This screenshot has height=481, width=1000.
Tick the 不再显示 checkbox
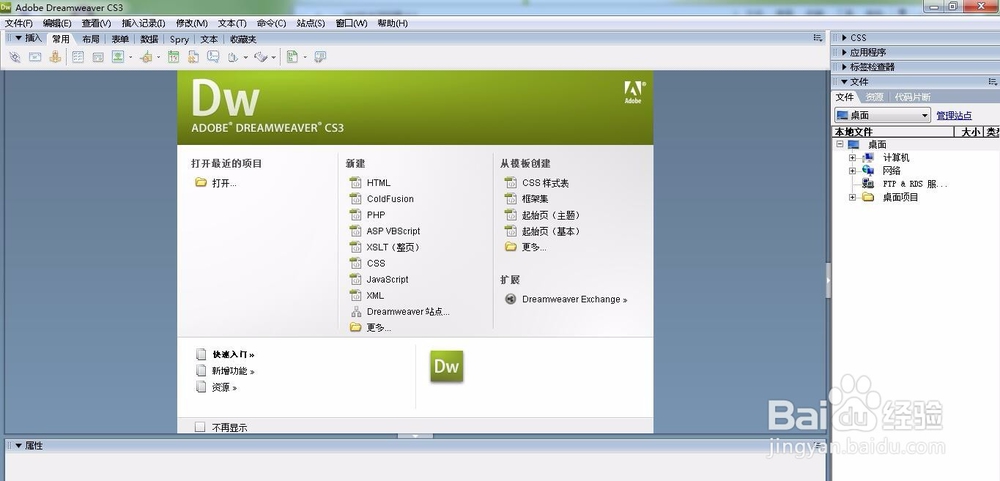(200, 427)
